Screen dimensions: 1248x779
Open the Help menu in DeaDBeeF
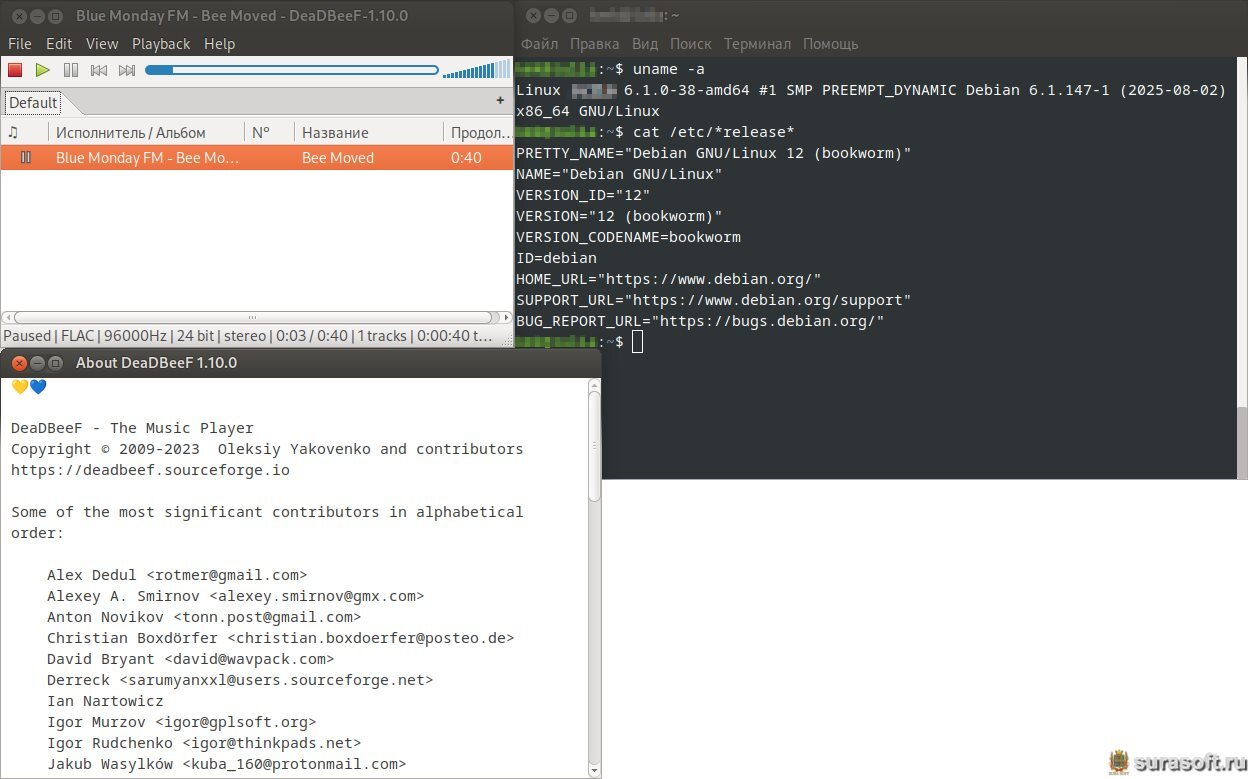pyautogui.click(x=219, y=44)
